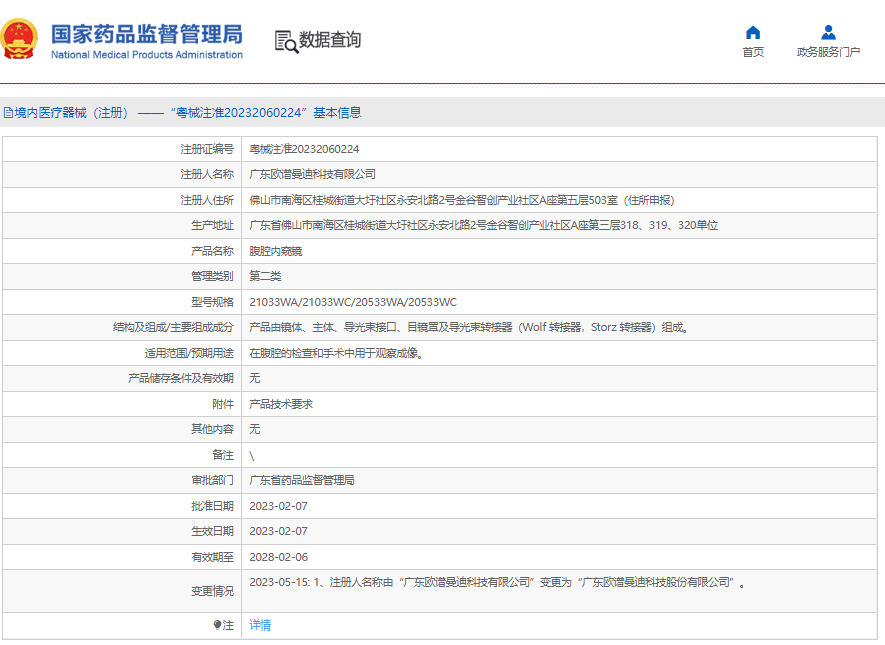Click the 注册人住所 address value
The width and height of the screenshot is (885, 645).
pyautogui.click(x=462, y=200)
